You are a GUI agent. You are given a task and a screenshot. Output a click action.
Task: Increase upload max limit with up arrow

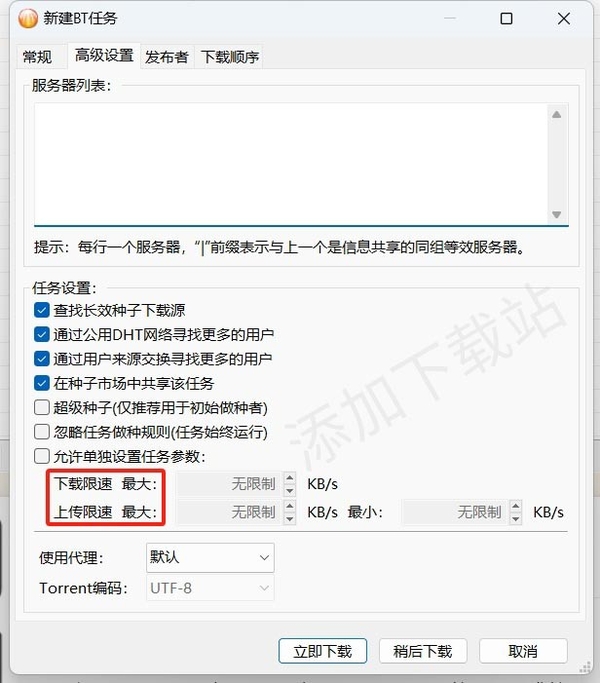click(x=289, y=506)
